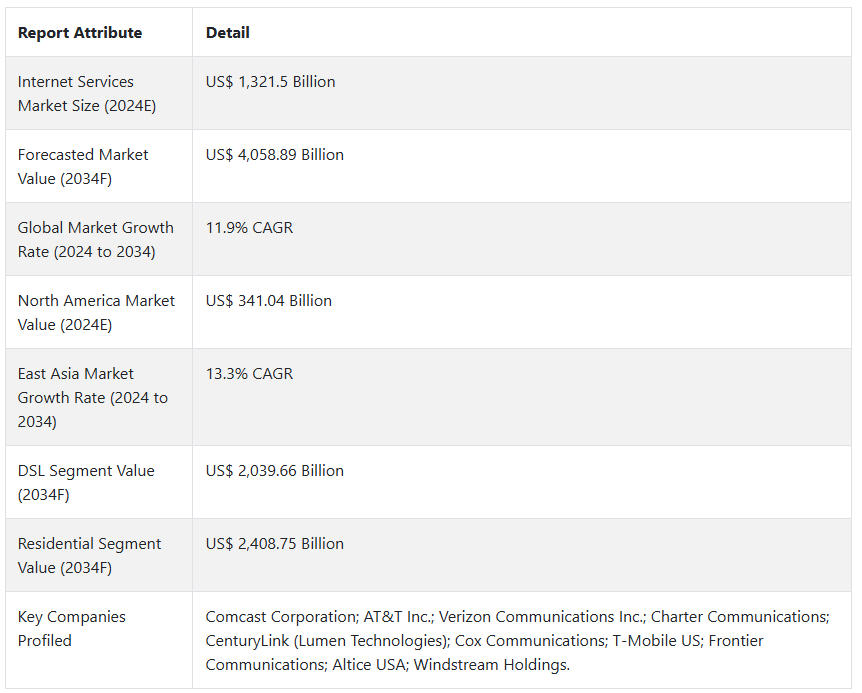Select the Key Companies Profiled cell

(72, 628)
